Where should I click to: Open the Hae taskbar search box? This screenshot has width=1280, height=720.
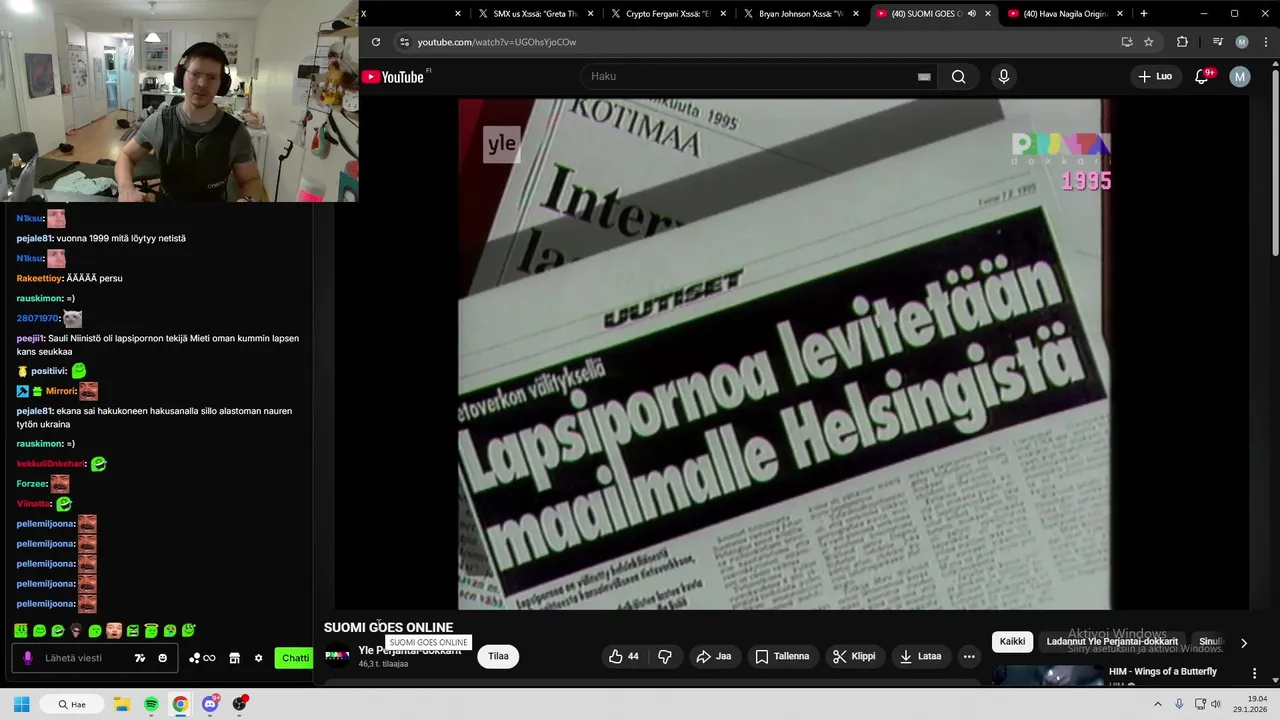pyautogui.click(x=71, y=704)
